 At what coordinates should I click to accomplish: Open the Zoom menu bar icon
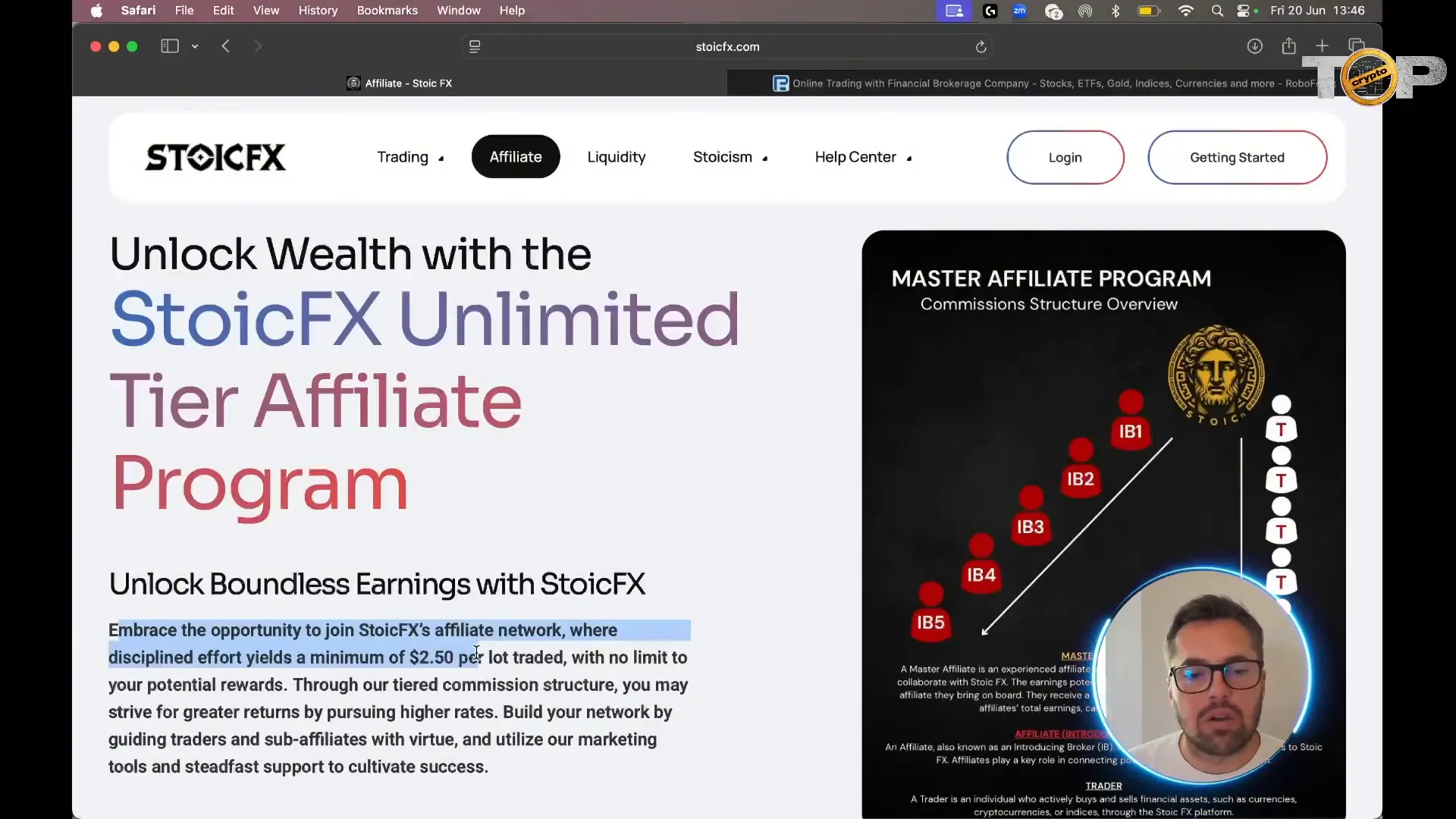coord(1020,11)
